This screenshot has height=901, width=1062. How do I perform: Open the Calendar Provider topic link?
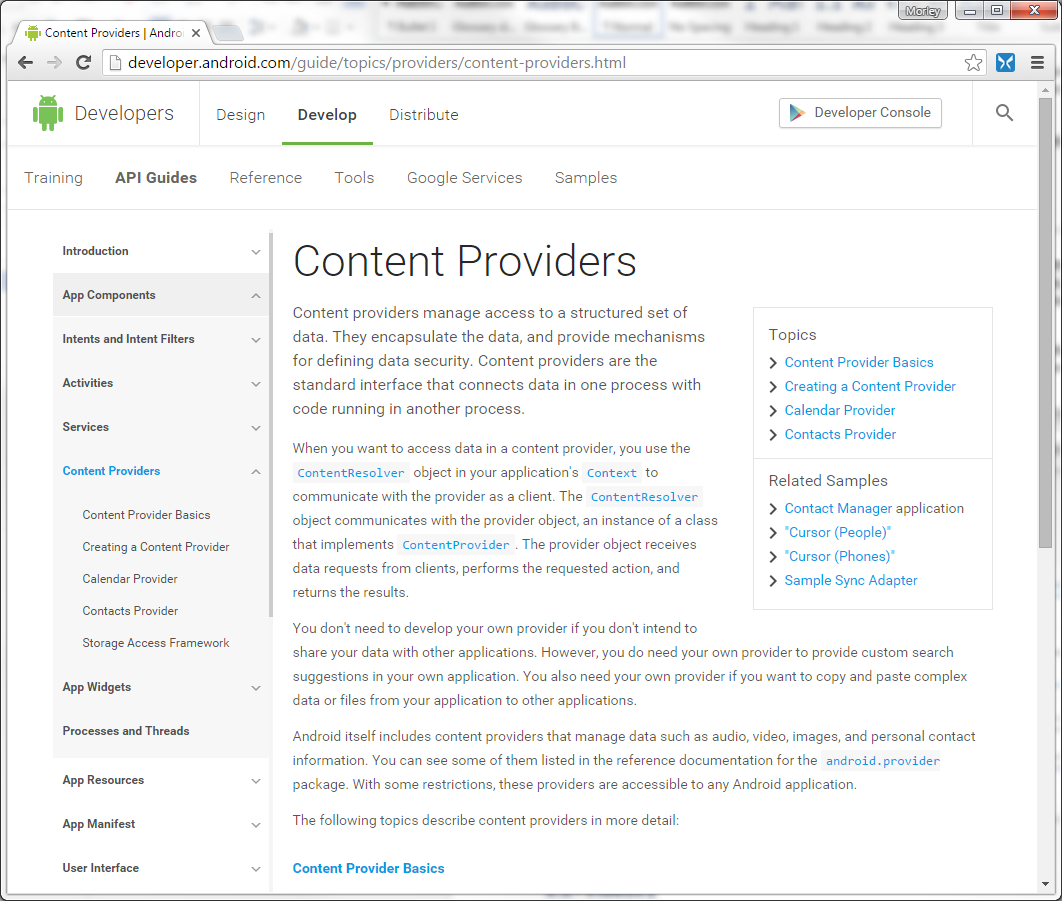839,410
